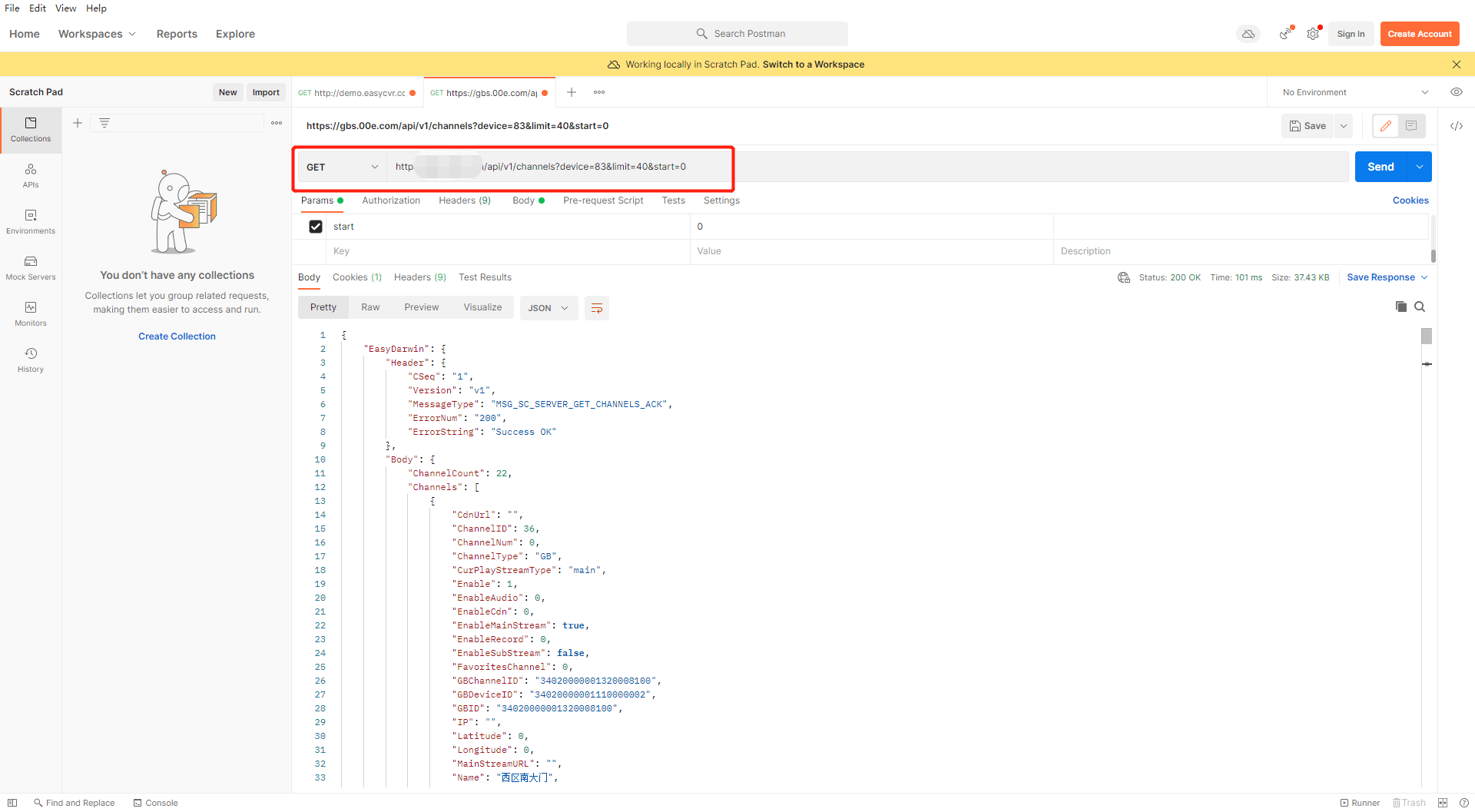
Task: Open the No Environment selector
Action: (x=1356, y=92)
